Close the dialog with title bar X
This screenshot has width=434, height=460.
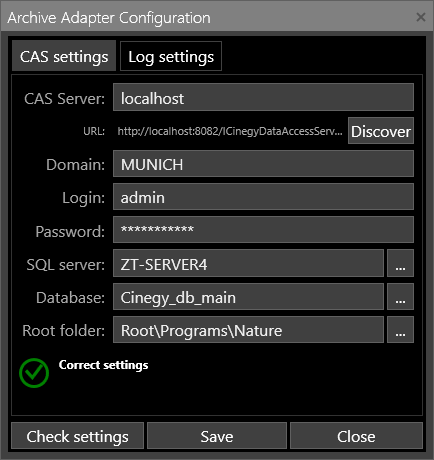click(421, 17)
